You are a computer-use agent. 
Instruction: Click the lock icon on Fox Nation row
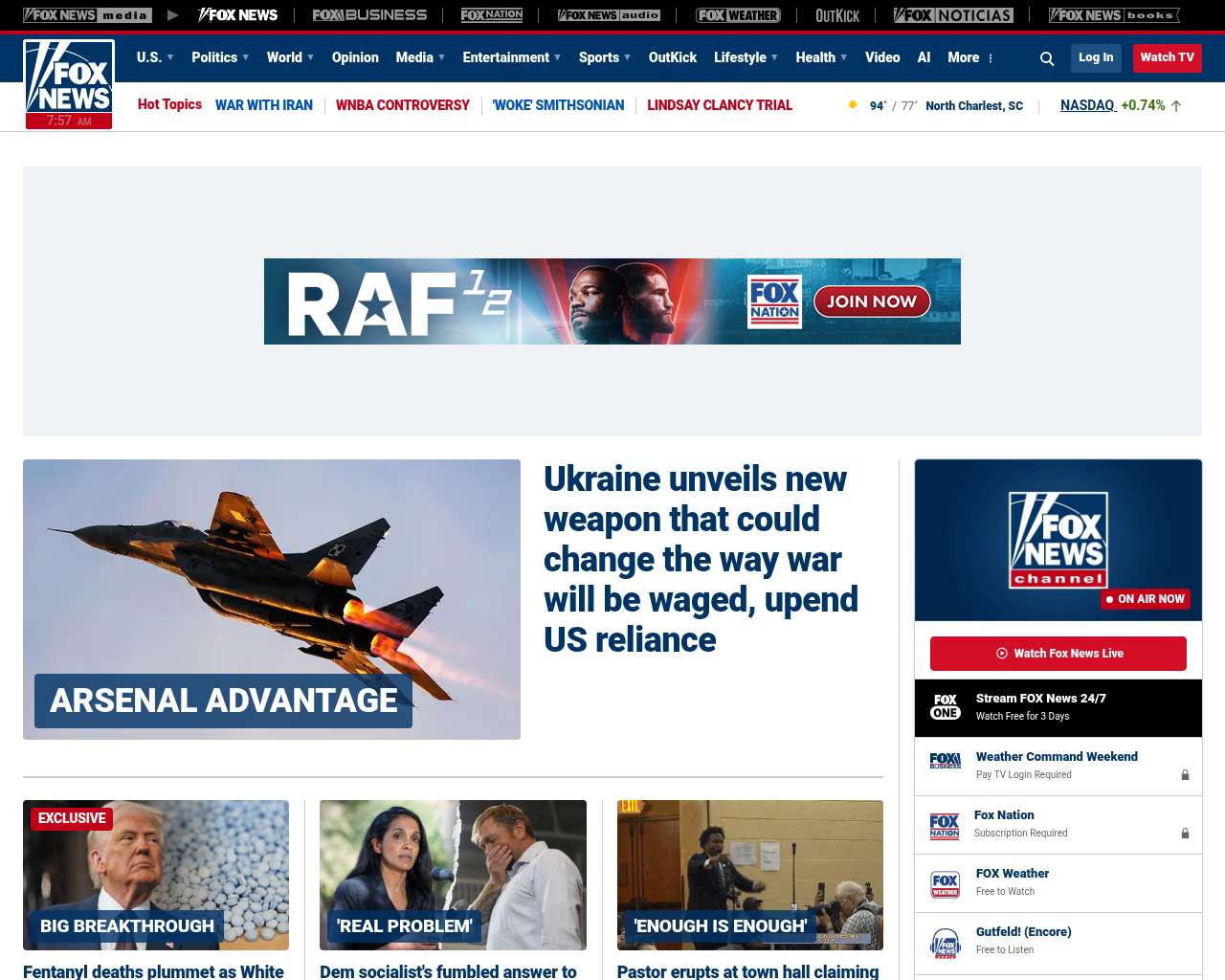coord(1185,834)
